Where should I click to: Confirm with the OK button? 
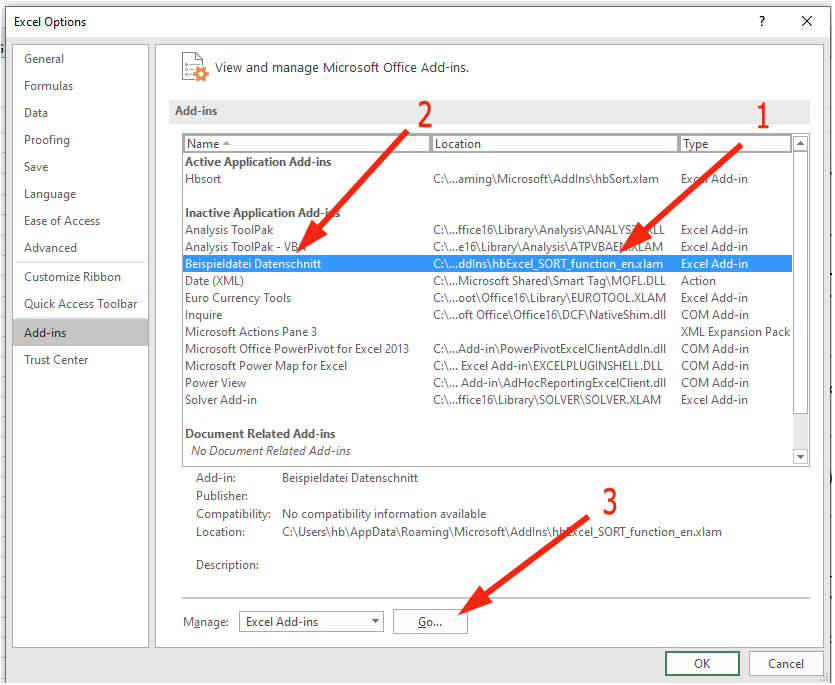click(x=702, y=664)
